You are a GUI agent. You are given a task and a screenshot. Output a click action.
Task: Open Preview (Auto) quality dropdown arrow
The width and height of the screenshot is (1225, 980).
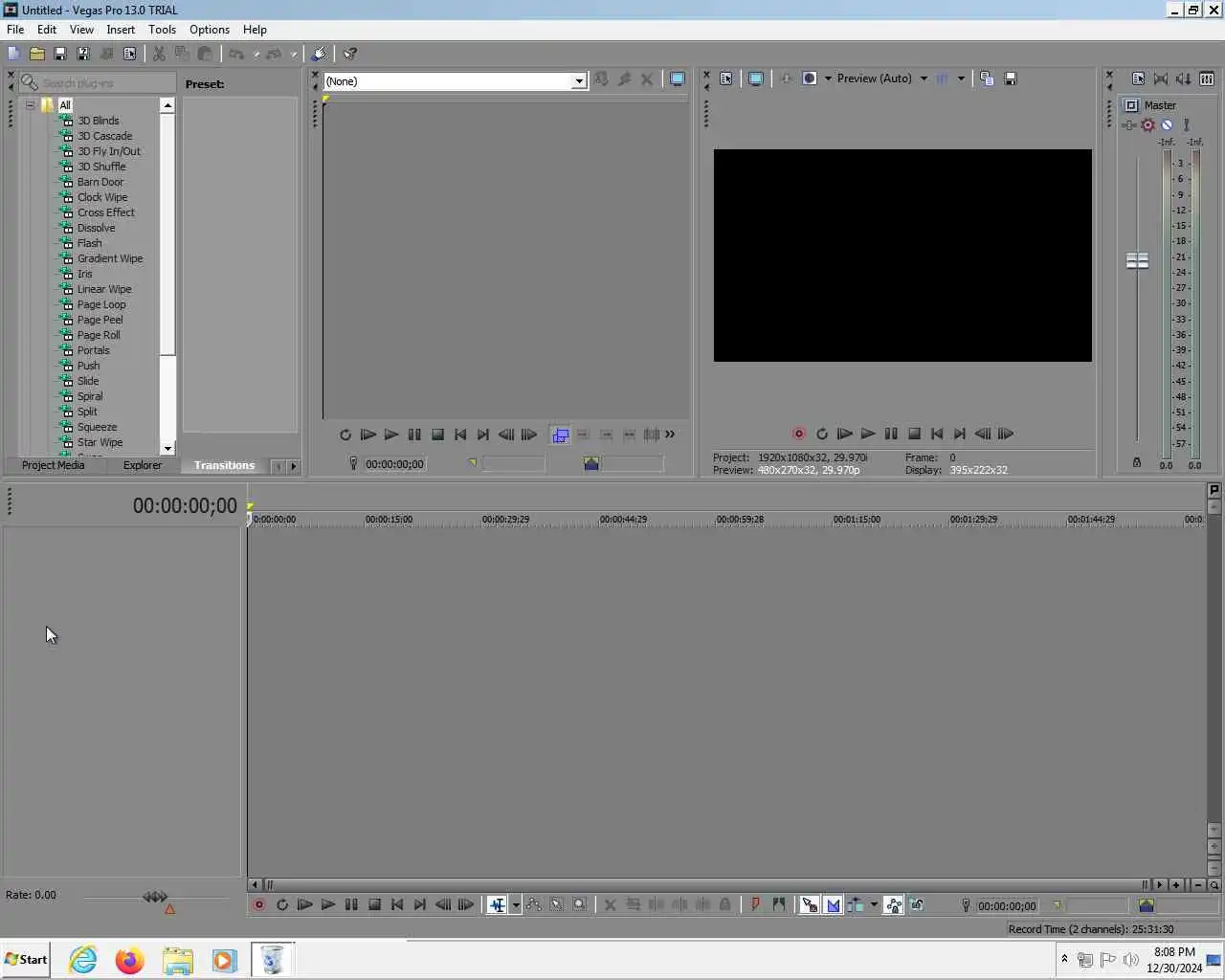(x=924, y=78)
